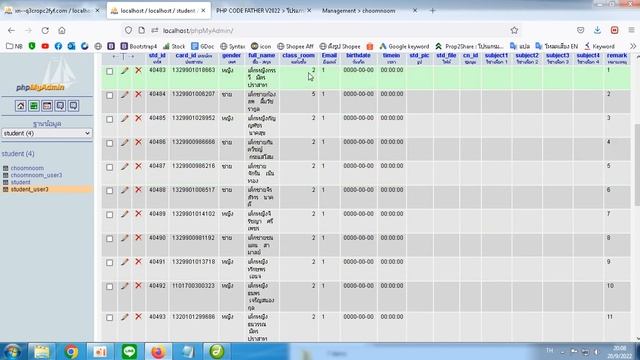Open student table in sidebar
This screenshot has height=360, width=640.
pos(20,182)
